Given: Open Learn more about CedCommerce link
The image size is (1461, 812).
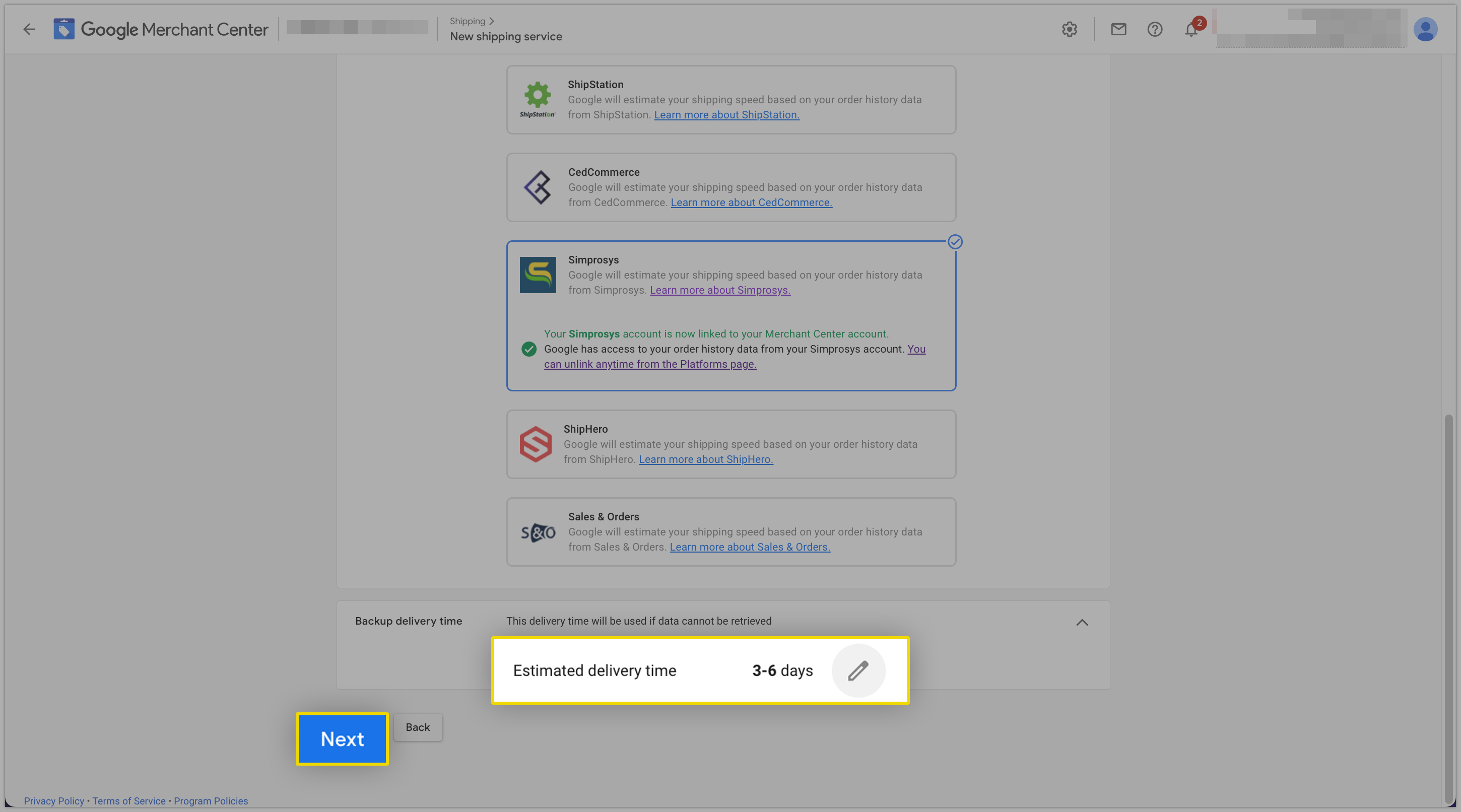Looking at the screenshot, I should pos(751,202).
